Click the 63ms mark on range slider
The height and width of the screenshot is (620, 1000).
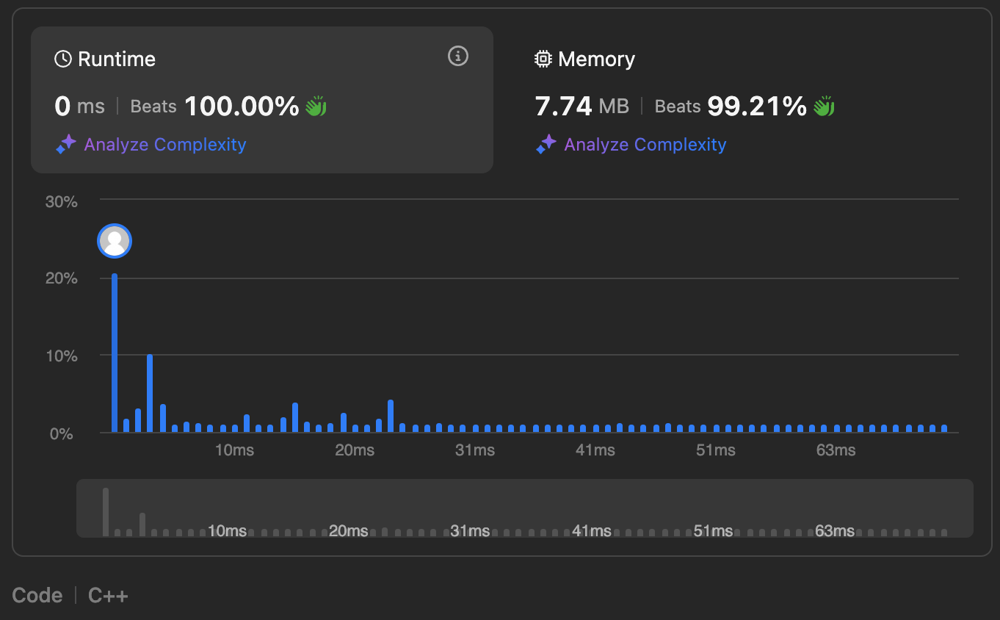835,530
